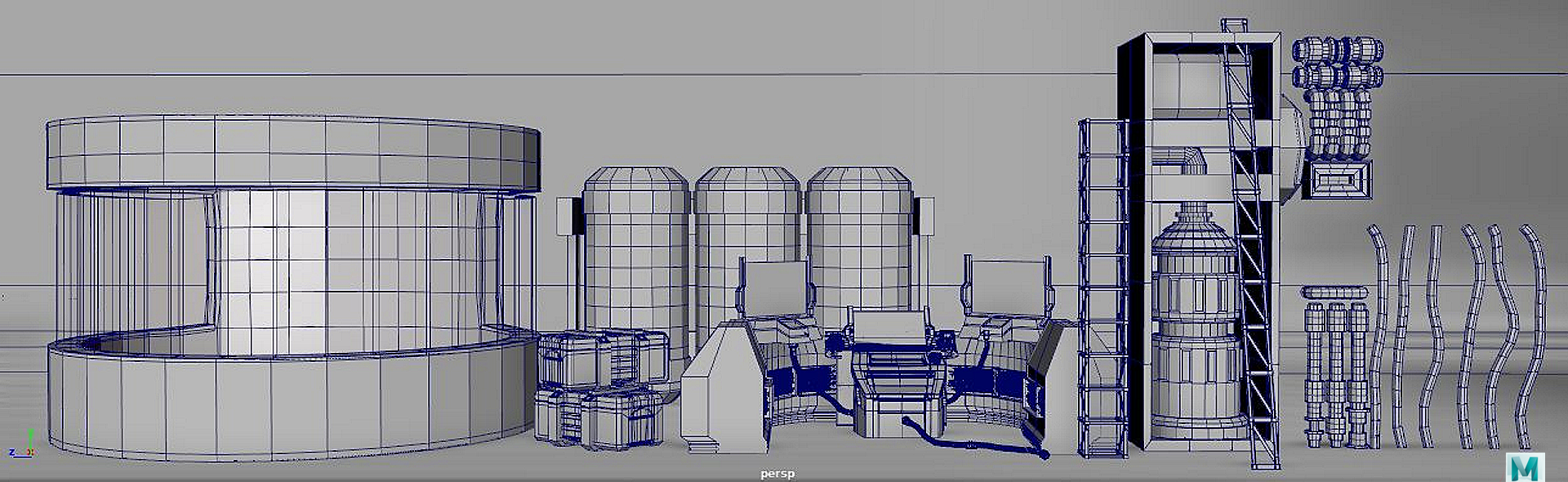Select the standalone scaffold ladder tower
Image resolution: width=1568 pixels, height=482 pixels.
(1102, 288)
